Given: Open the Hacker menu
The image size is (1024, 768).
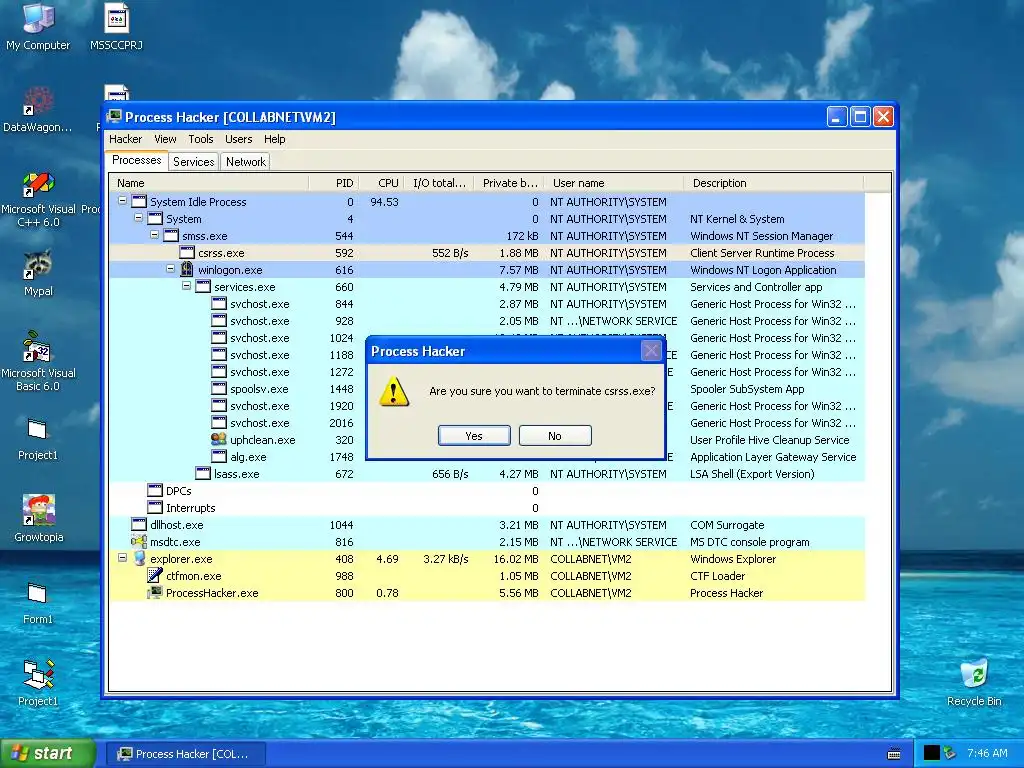Looking at the screenshot, I should point(125,139).
